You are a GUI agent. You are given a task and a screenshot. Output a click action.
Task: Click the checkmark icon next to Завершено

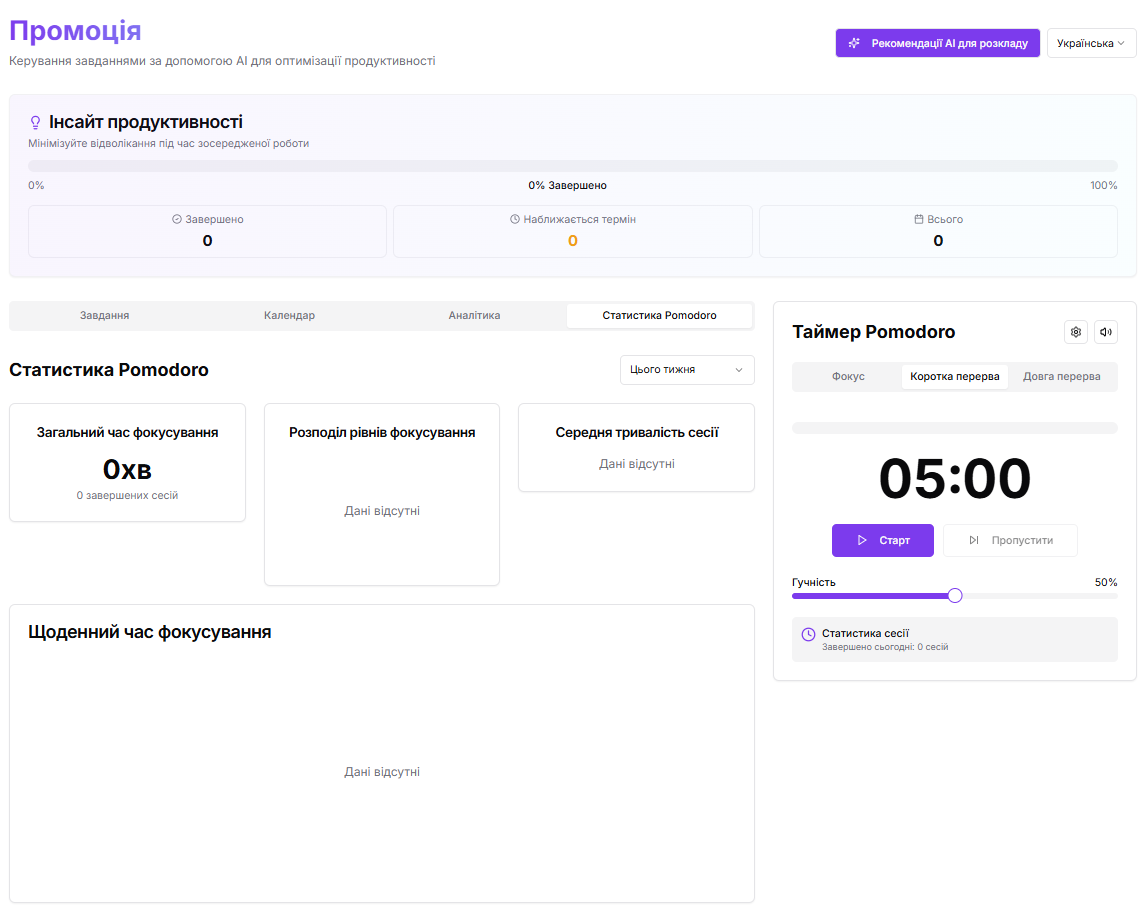pos(177,219)
